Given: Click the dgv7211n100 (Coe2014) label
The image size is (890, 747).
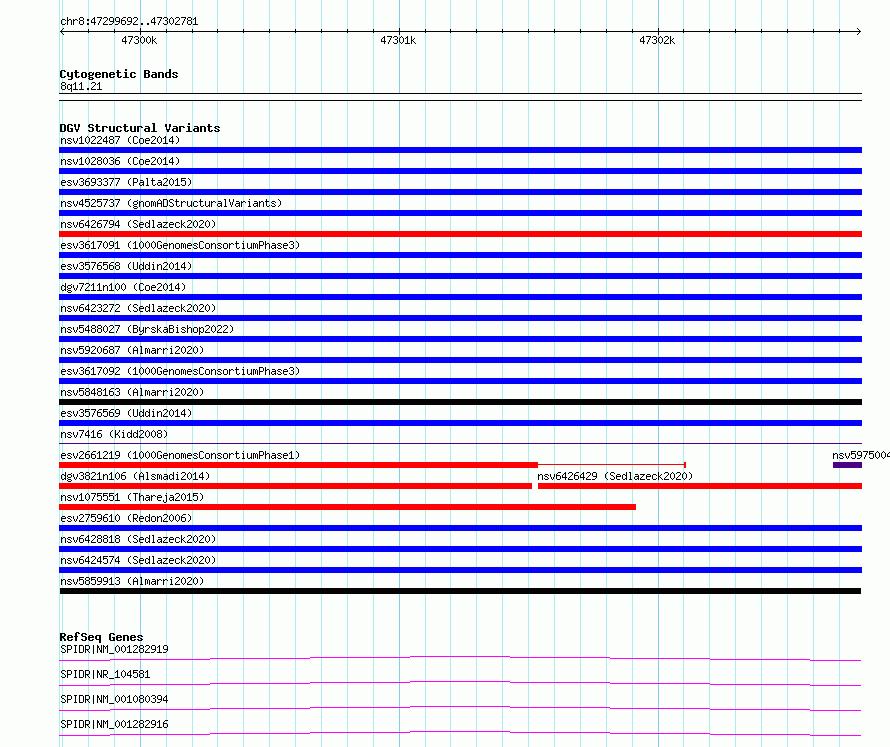Looking at the screenshot, I should coord(123,287).
